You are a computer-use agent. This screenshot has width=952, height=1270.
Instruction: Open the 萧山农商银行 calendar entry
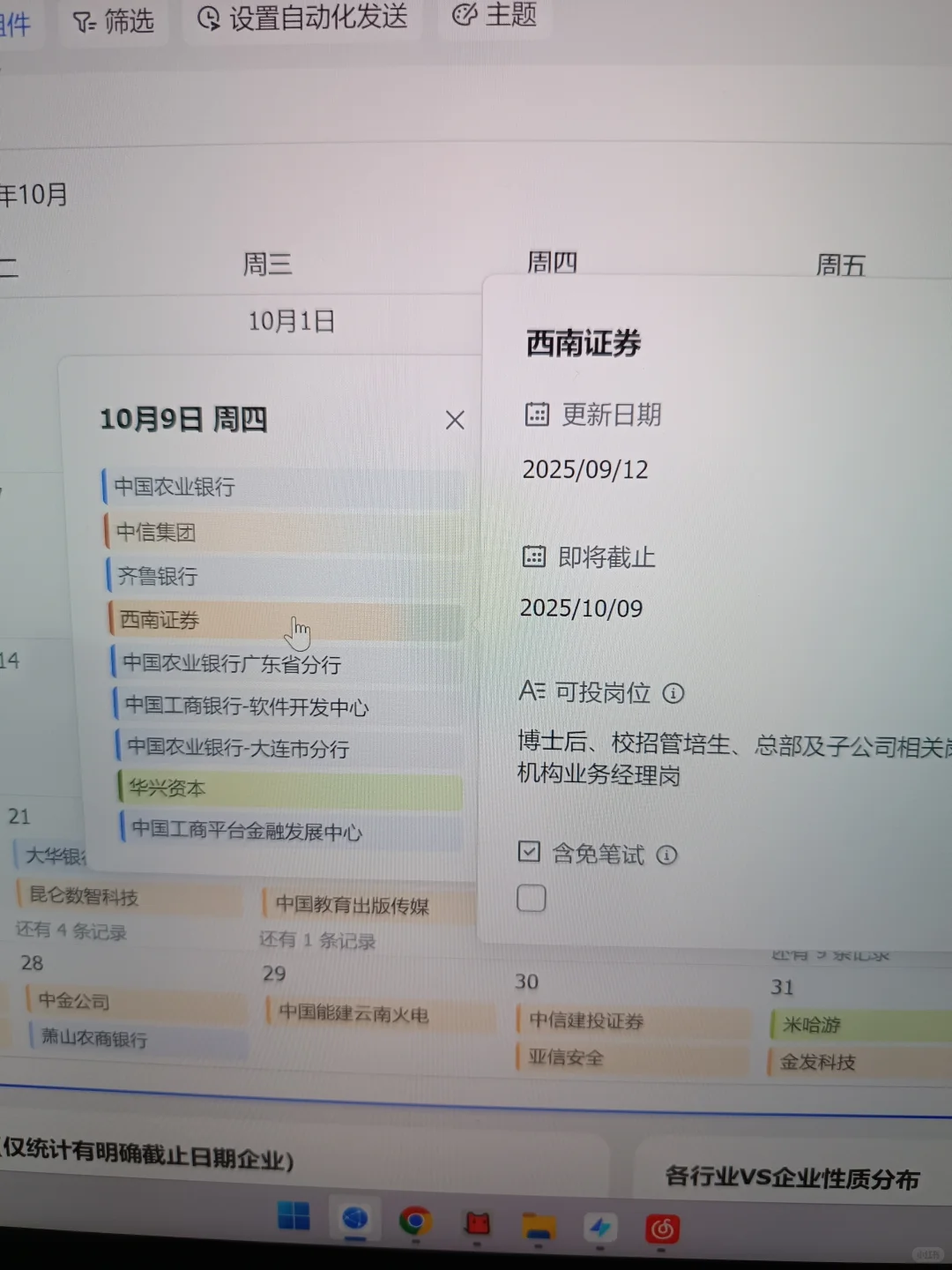138,1039
